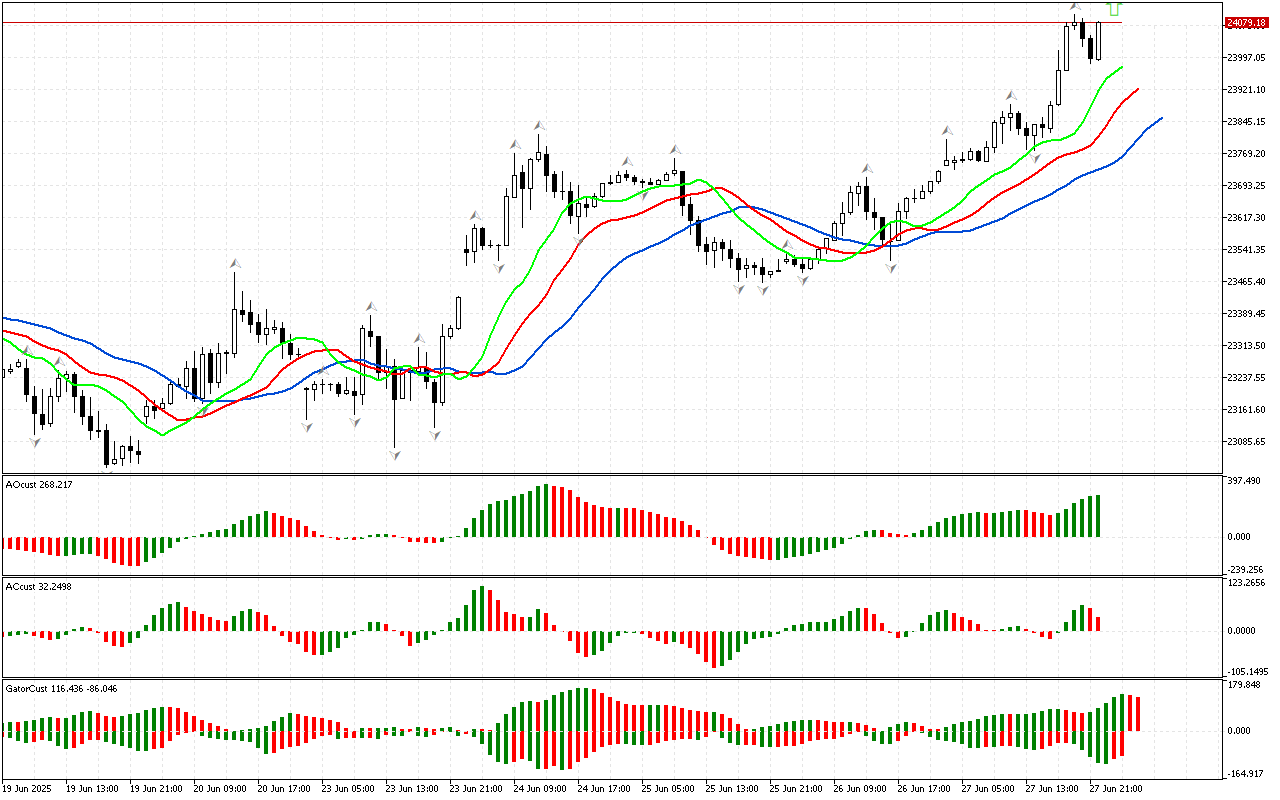Click the up fractal above the 24 Jun peak
Image resolution: width=1280 pixels, height=800 pixels.
539,126
